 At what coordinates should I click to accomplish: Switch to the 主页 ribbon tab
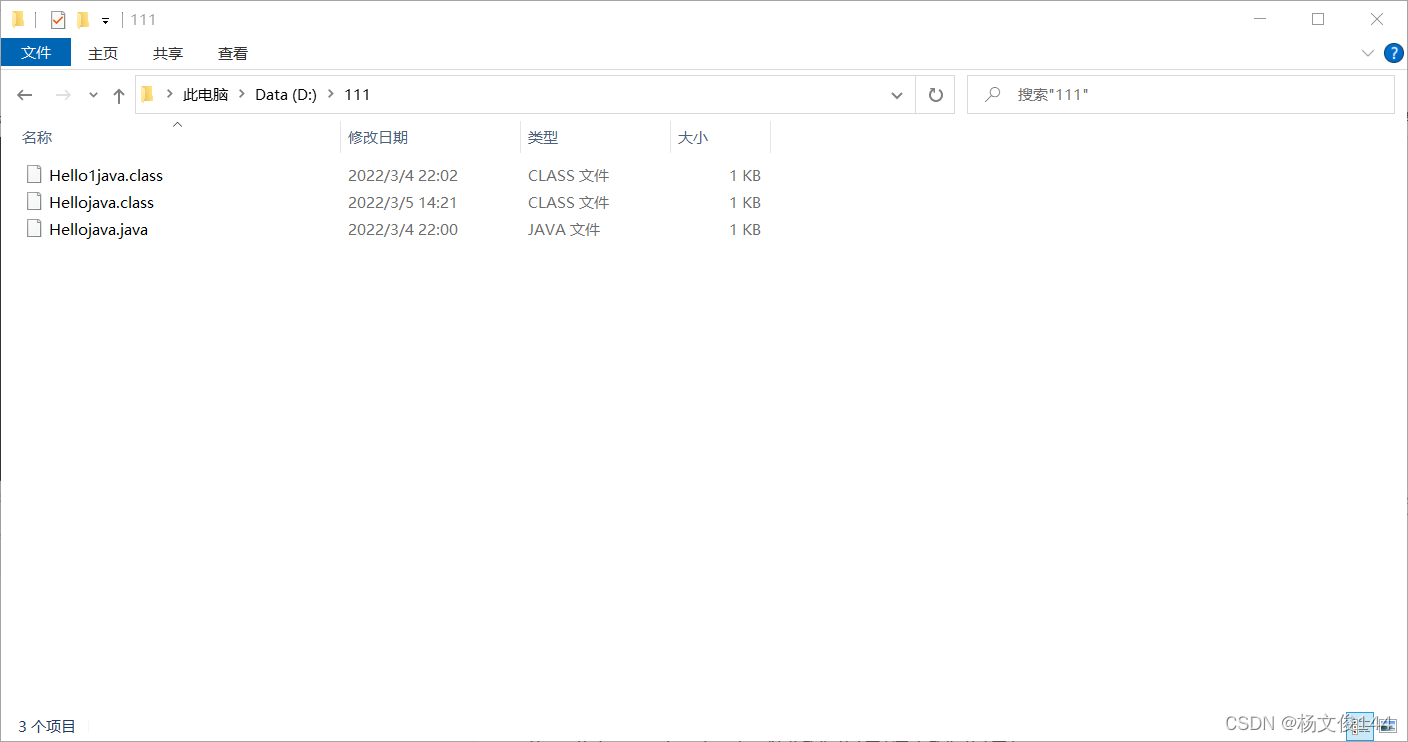coord(103,53)
